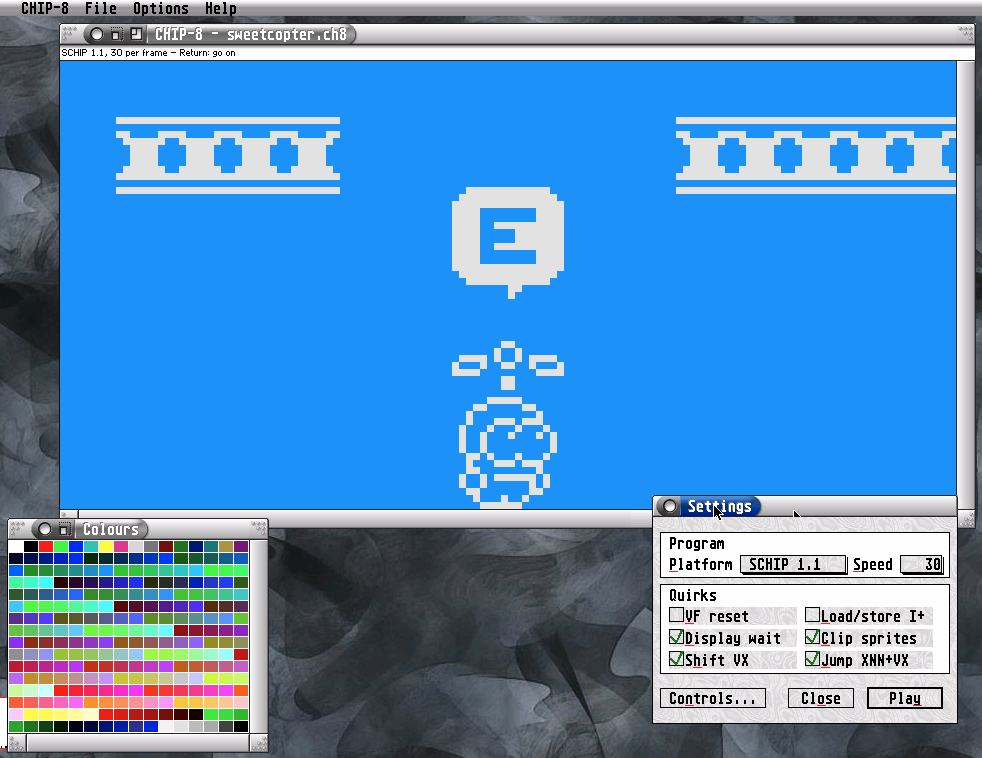
Task: Choose the yellow swatch in the first row
Action: click(x=106, y=547)
